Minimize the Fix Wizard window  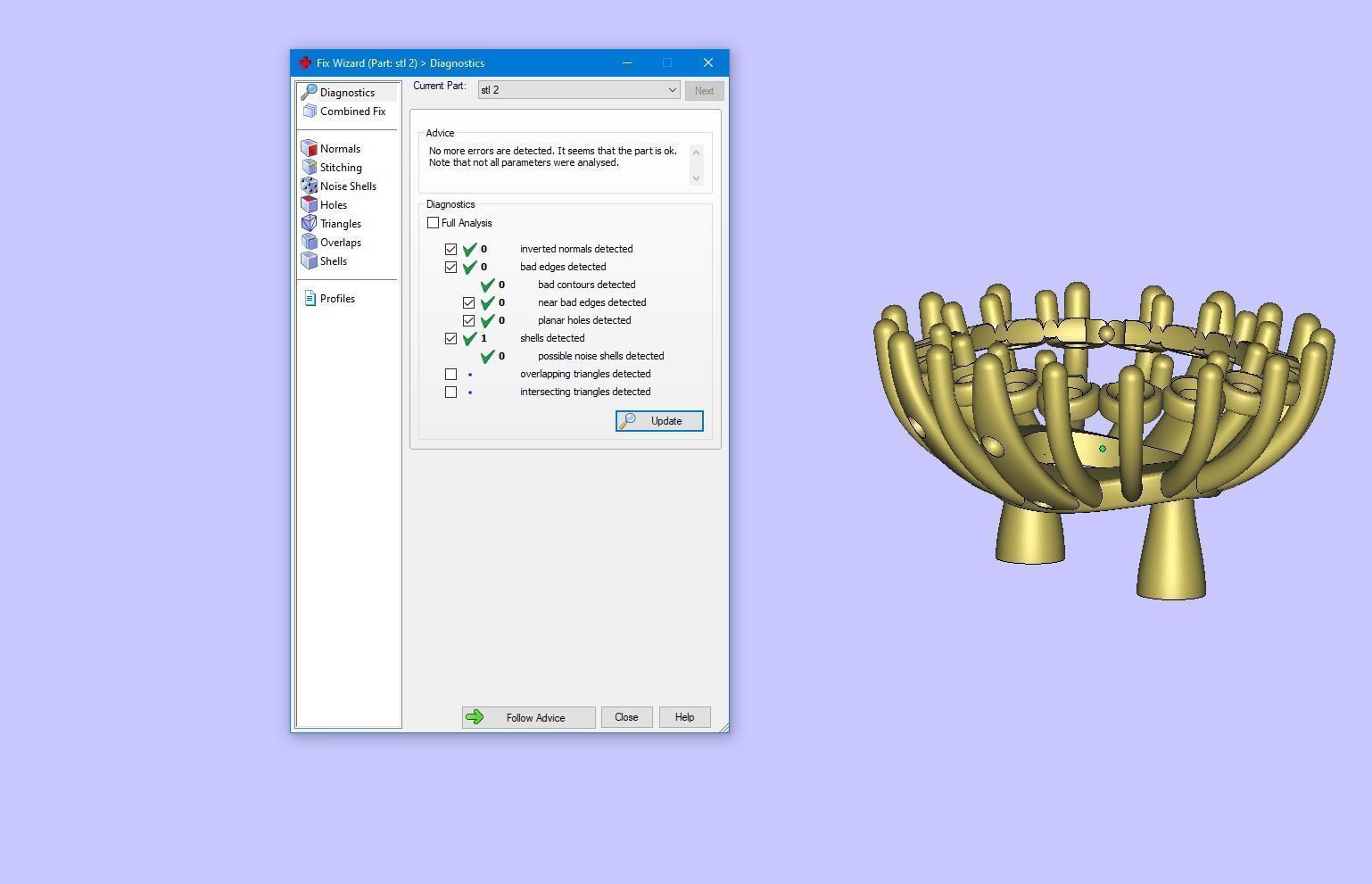pos(627,63)
